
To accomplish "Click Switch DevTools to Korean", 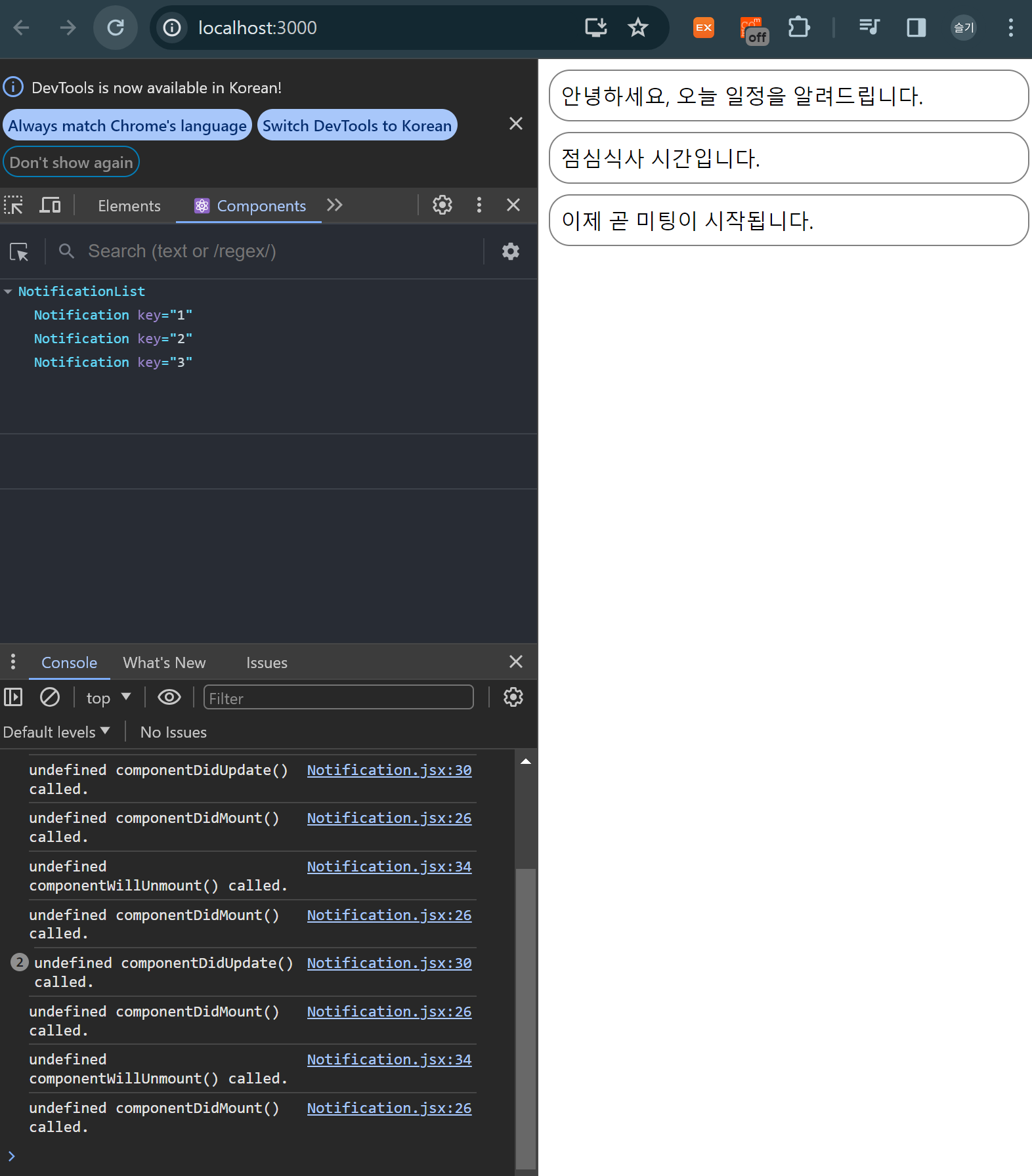I will (357, 125).
